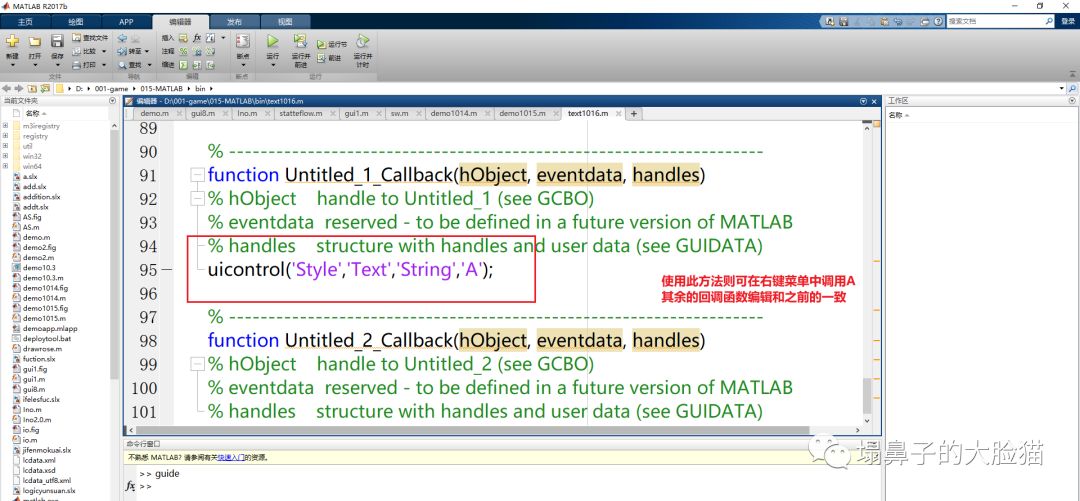Screen dimensions: 1080x501
Task: Collapse the toolstrip with the minimize arrow
Action: pos(1072,74)
